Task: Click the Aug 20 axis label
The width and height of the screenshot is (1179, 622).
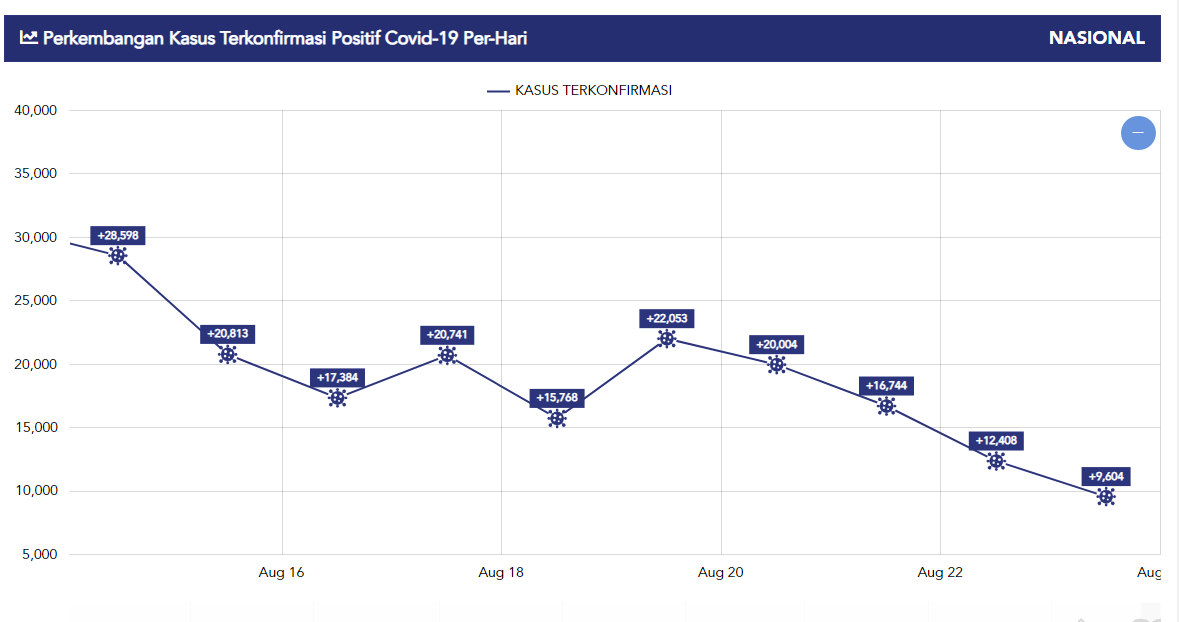Action: click(721, 572)
